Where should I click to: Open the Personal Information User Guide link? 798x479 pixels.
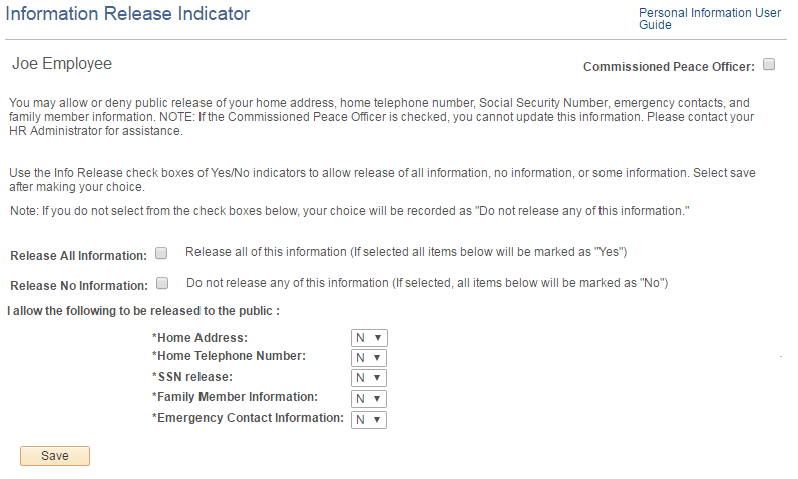click(709, 19)
